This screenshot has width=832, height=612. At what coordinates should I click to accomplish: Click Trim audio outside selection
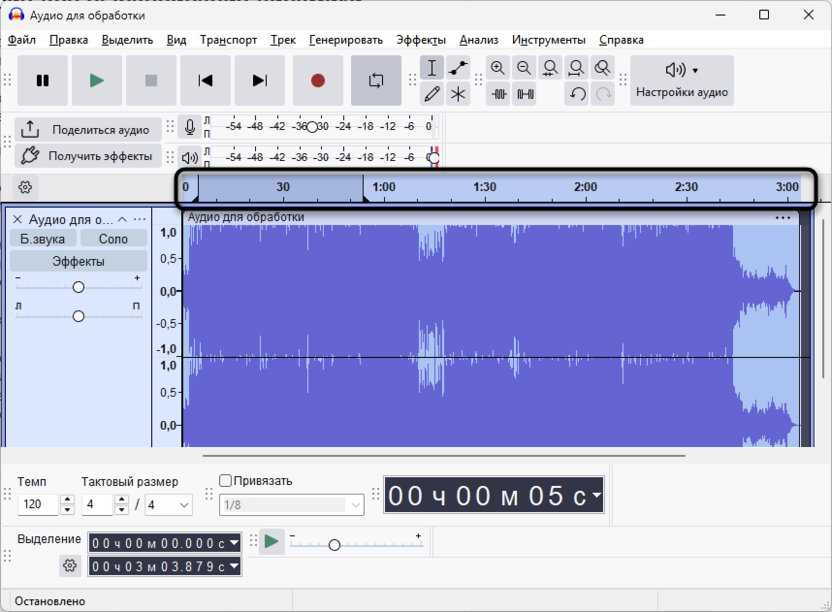coord(500,93)
